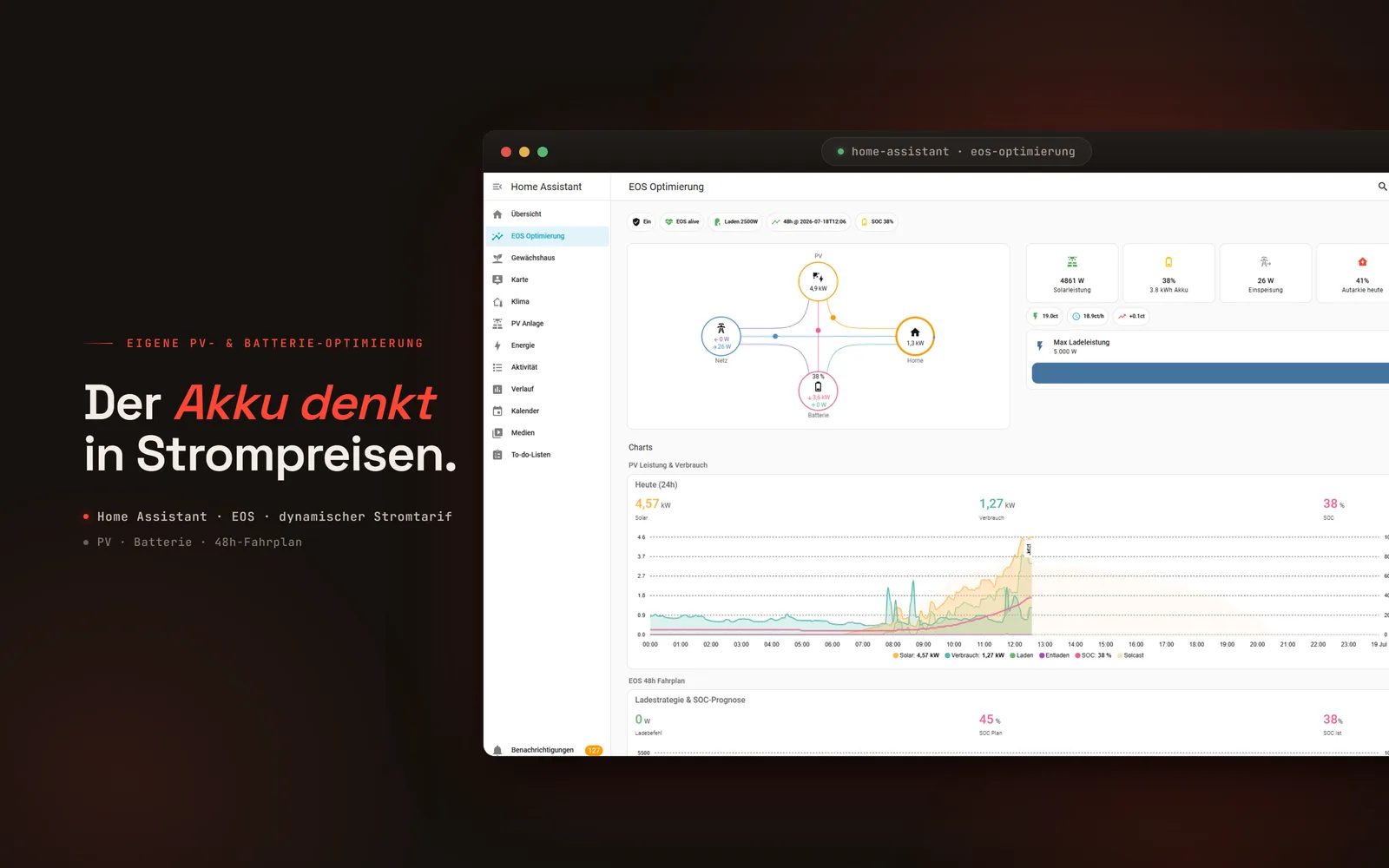This screenshot has height=868, width=1389.
Task: Click the home-assistant · eos-optimierung address pill
Action: [x=956, y=152]
